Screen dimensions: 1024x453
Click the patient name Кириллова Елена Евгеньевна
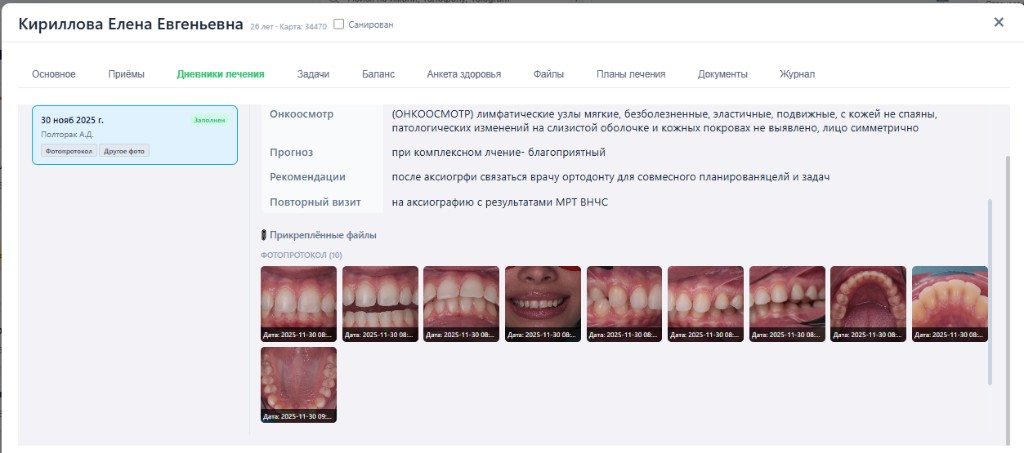pos(131,24)
